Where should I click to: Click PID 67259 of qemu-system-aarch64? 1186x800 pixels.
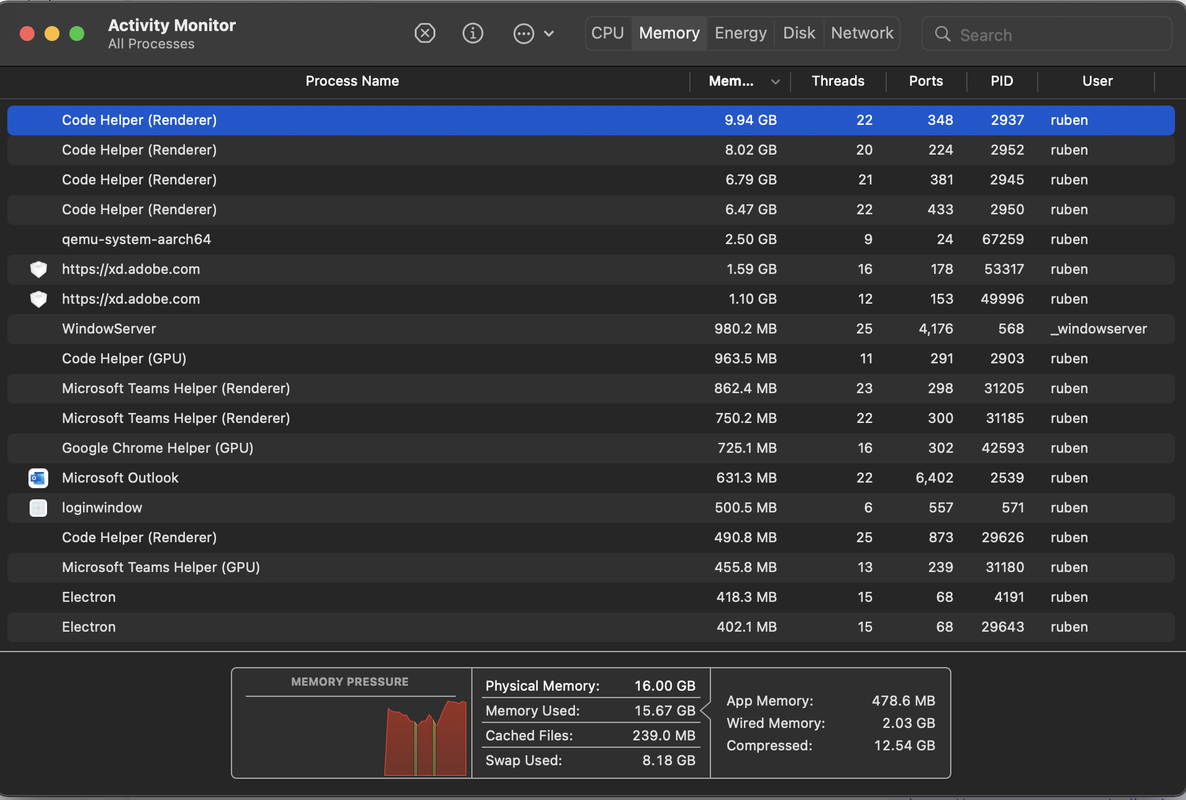tap(1003, 240)
